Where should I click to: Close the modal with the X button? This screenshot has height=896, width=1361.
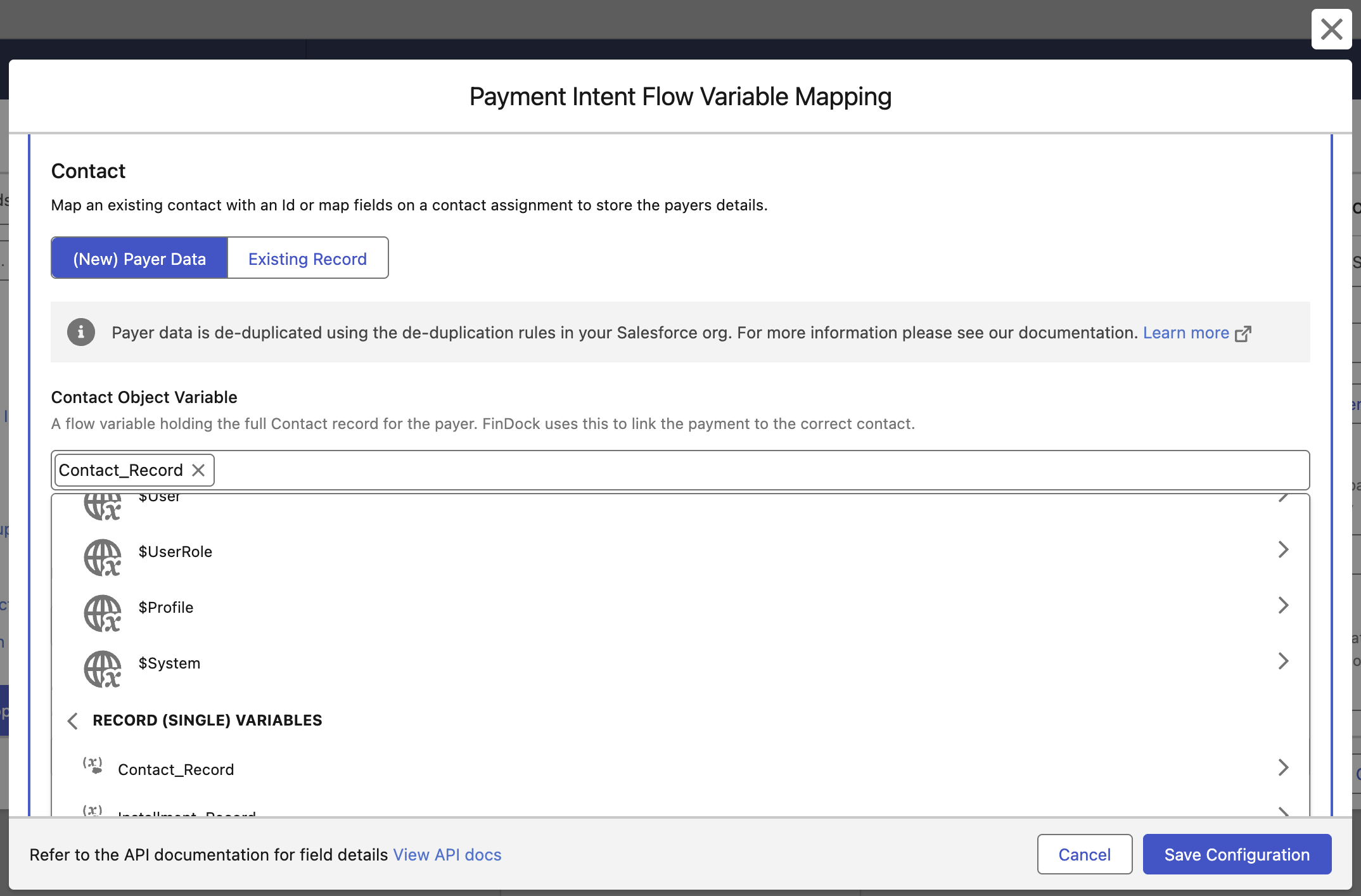tap(1331, 29)
